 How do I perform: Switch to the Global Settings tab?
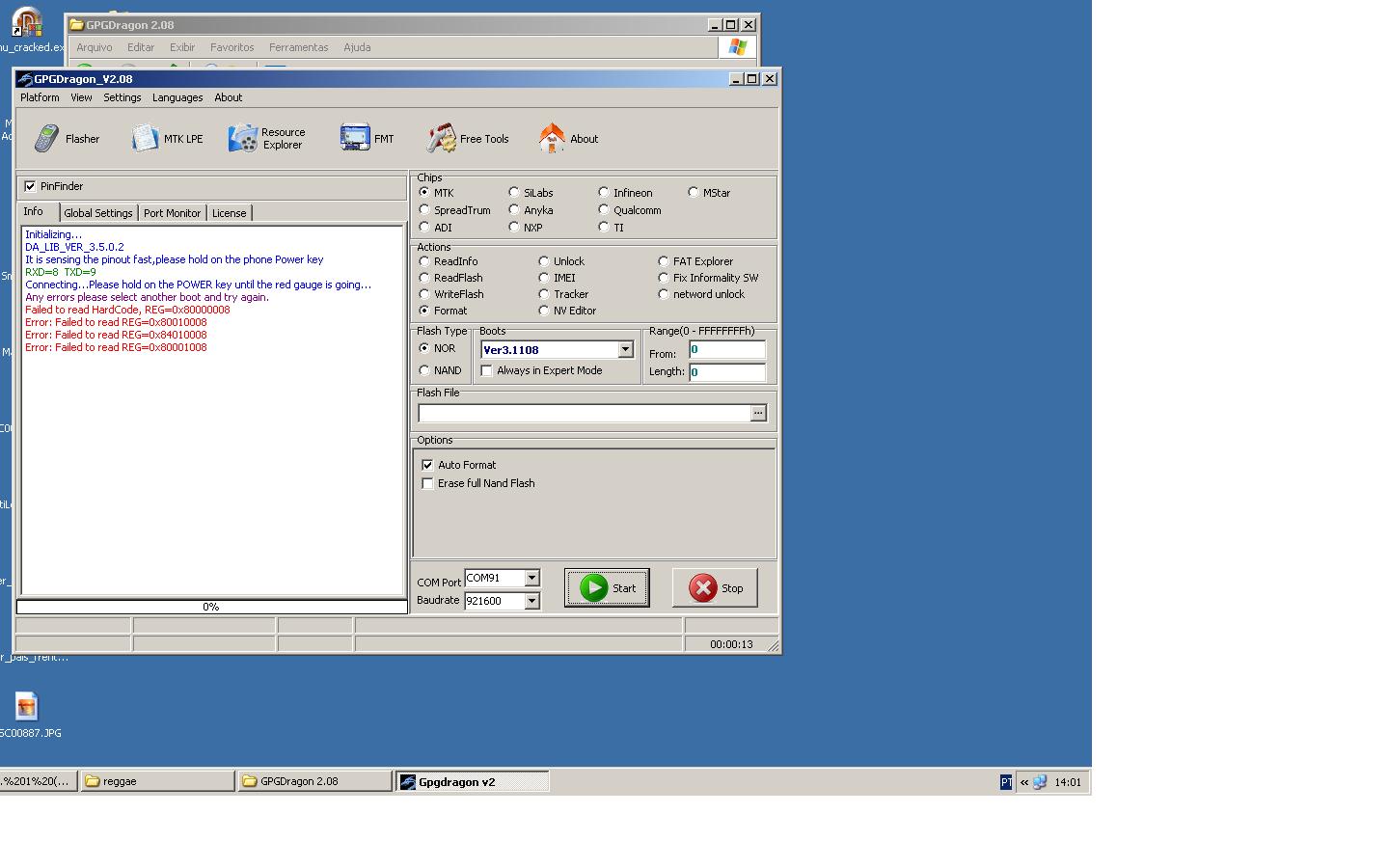[98, 213]
